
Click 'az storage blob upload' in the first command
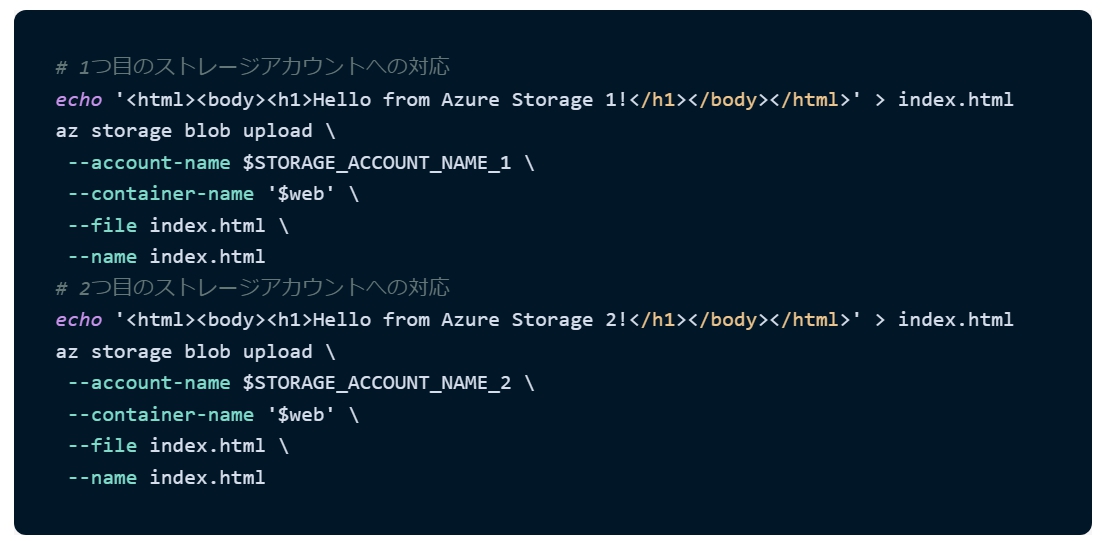coord(184,131)
